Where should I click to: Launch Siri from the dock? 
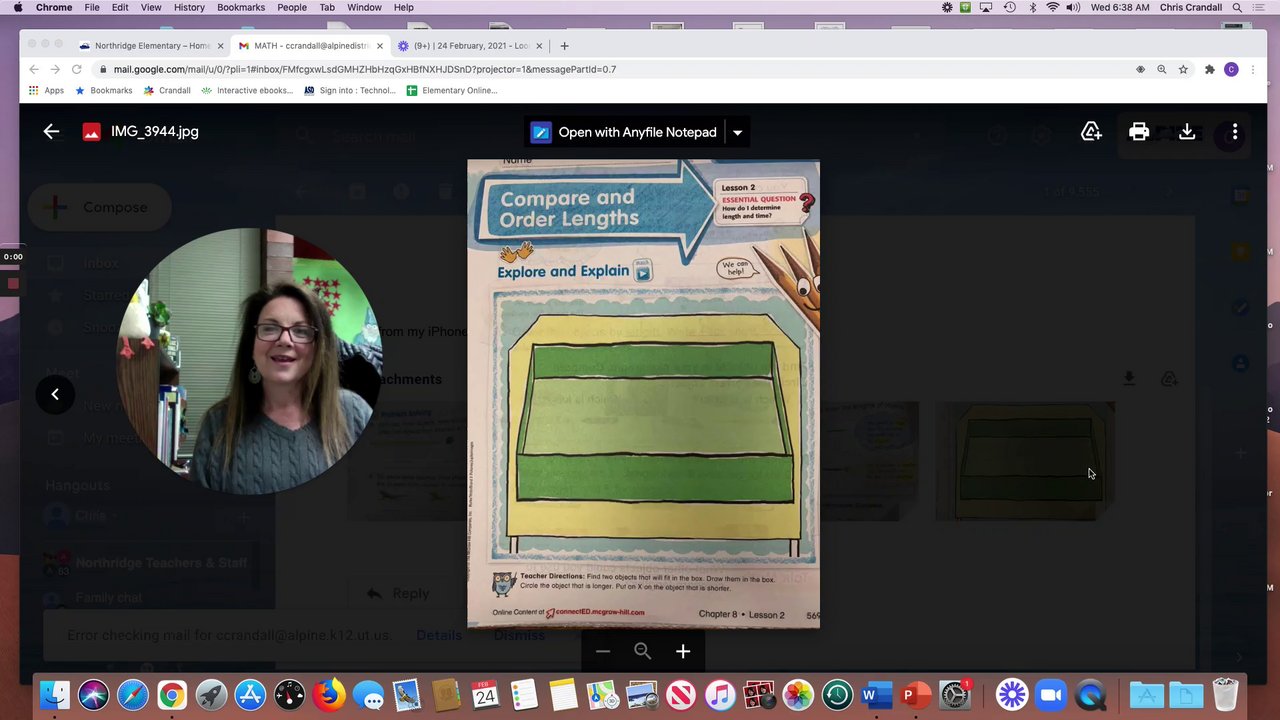click(93, 694)
